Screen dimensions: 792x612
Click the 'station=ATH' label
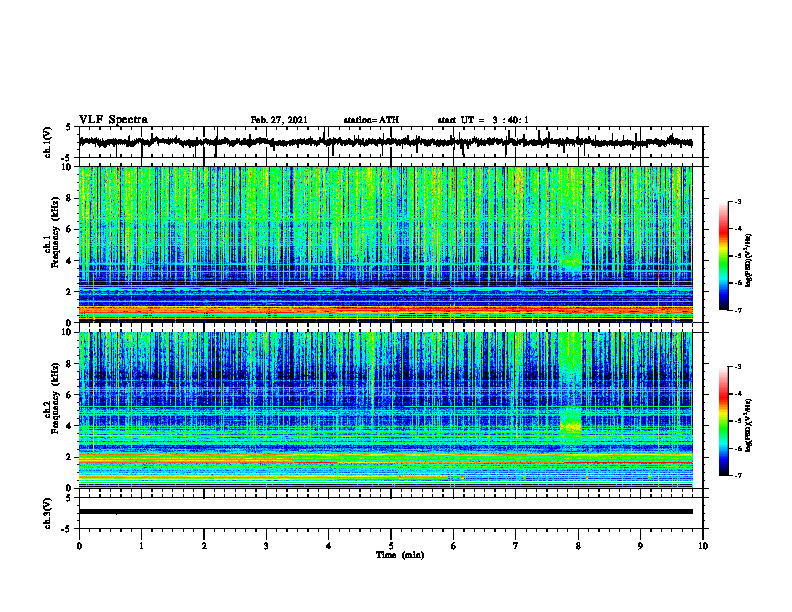coord(371,120)
